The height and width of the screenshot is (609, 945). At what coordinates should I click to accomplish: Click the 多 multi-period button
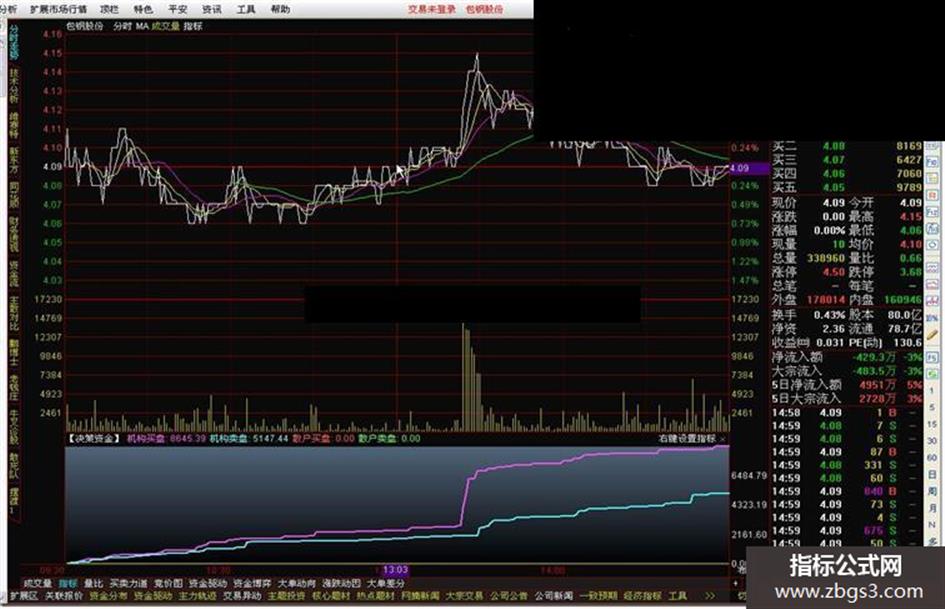932,541
